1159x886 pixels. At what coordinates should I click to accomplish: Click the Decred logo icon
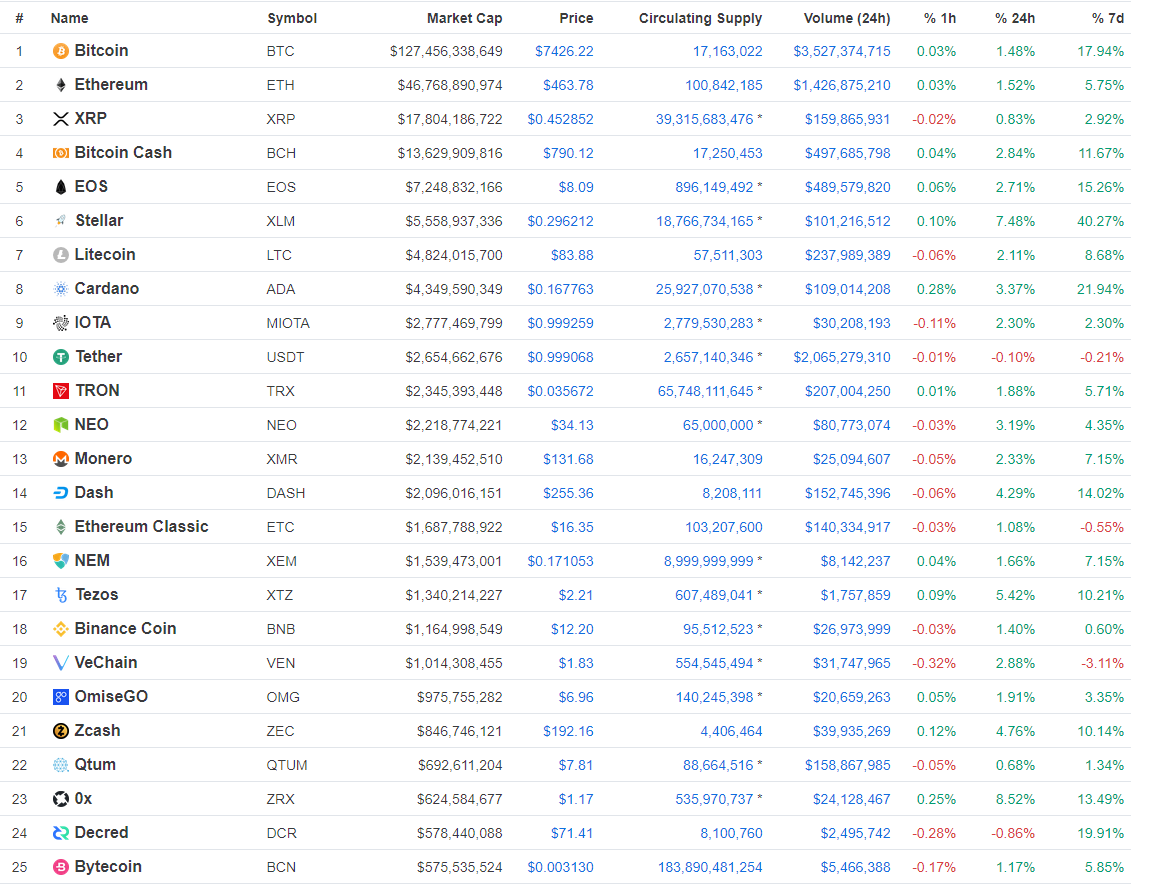click(x=61, y=833)
